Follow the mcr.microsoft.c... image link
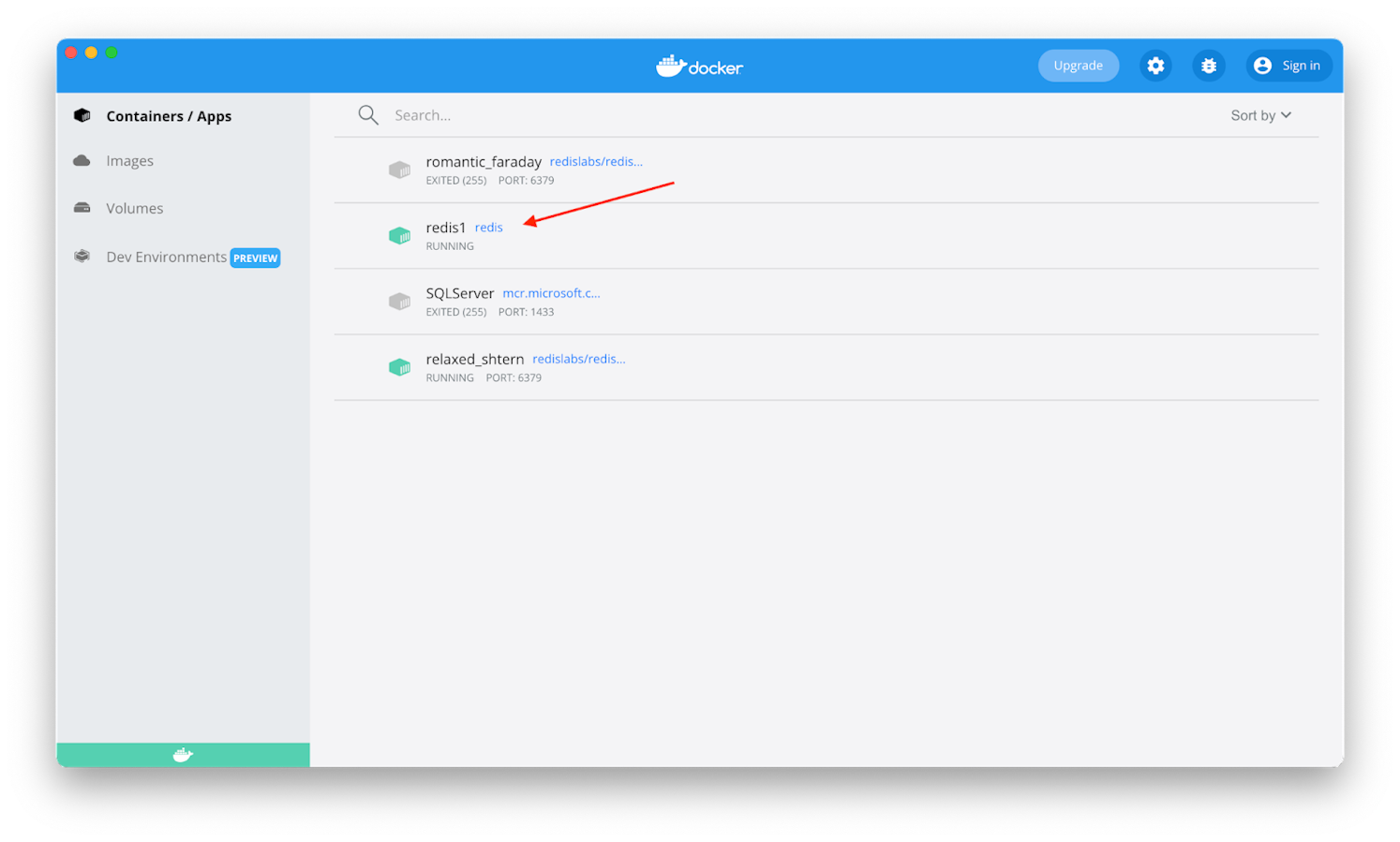Screen dimensions: 1400x842 [551, 293]
